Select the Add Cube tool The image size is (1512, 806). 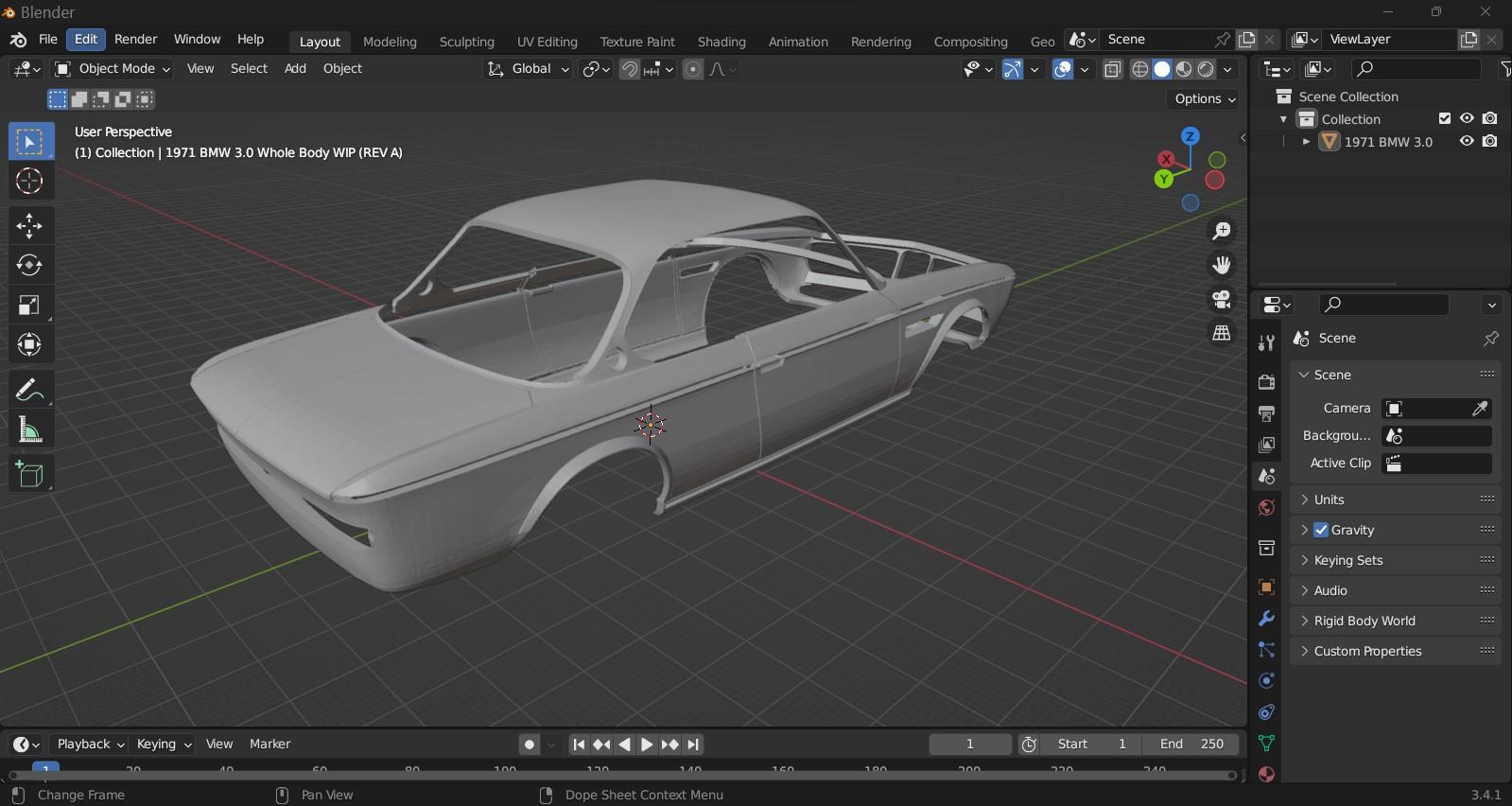coord(30,474)
